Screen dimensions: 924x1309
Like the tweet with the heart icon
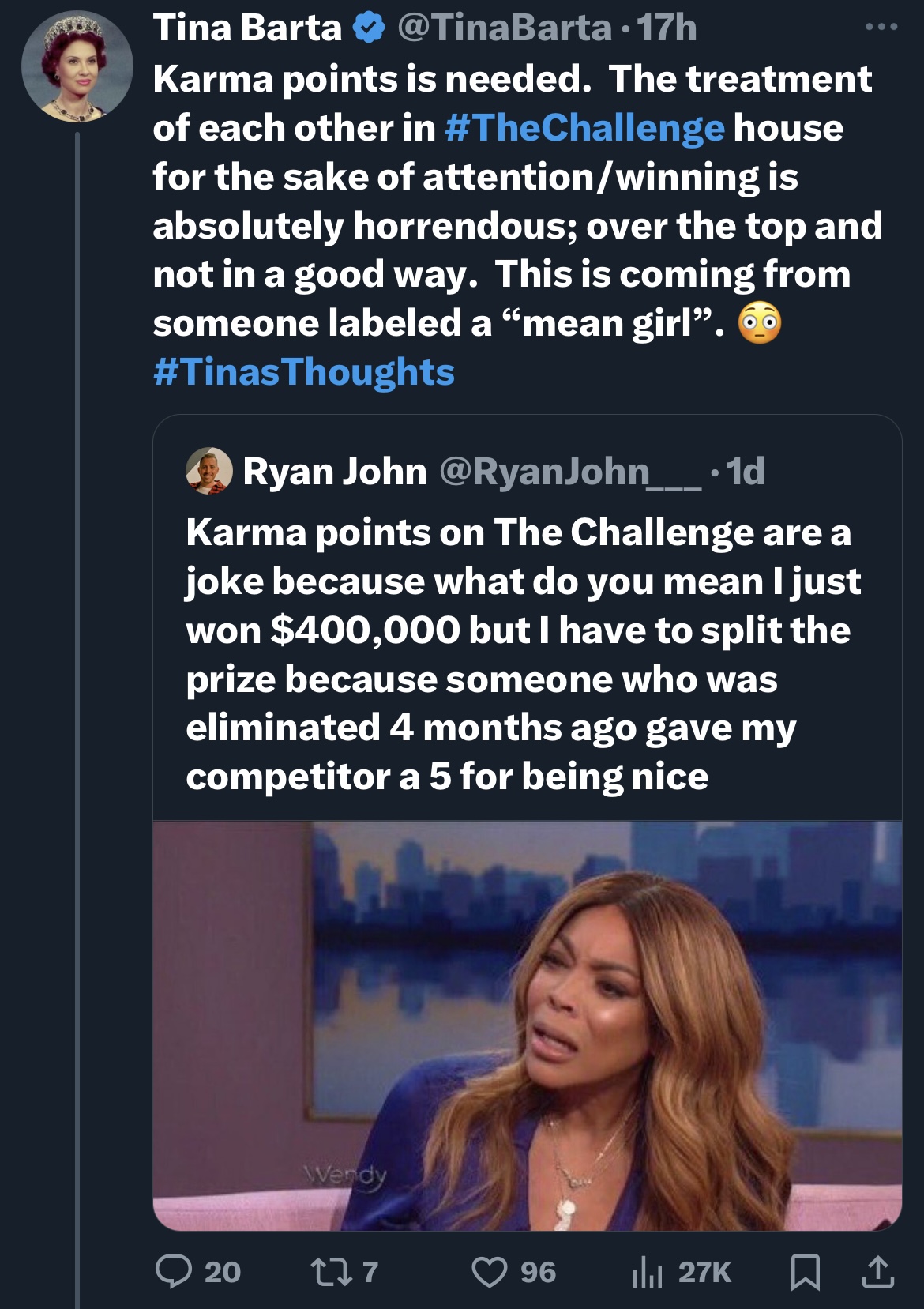(490, 1271)
